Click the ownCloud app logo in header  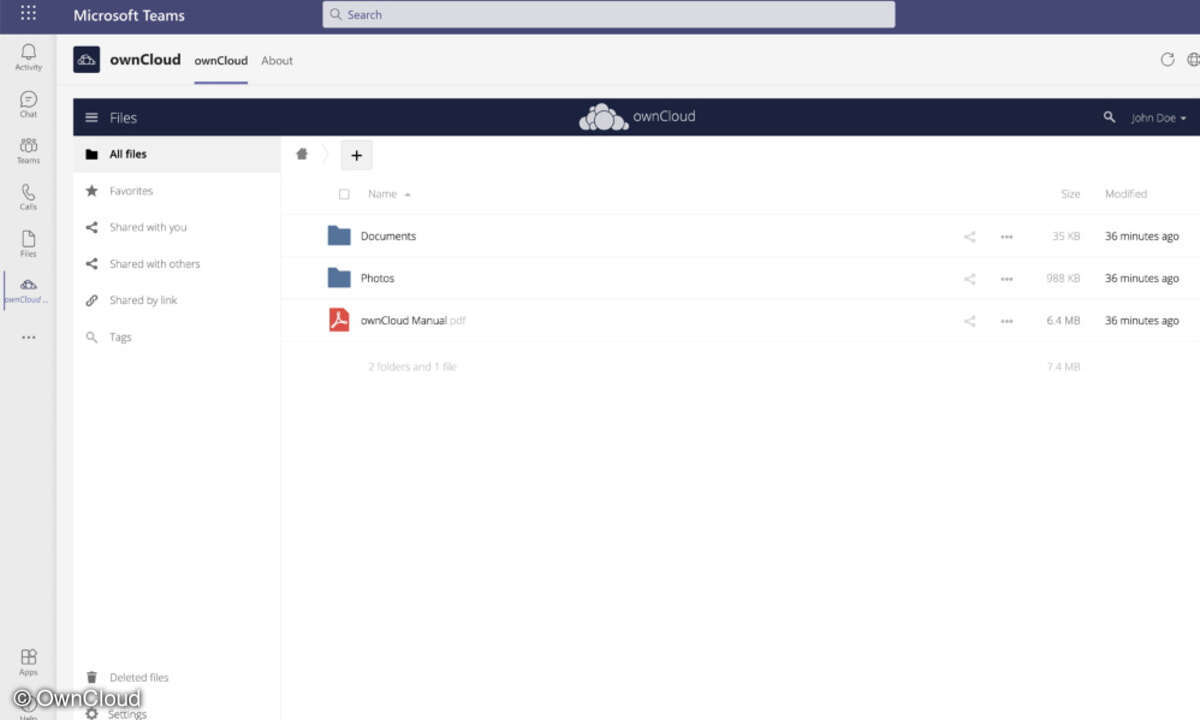[87, 60]
